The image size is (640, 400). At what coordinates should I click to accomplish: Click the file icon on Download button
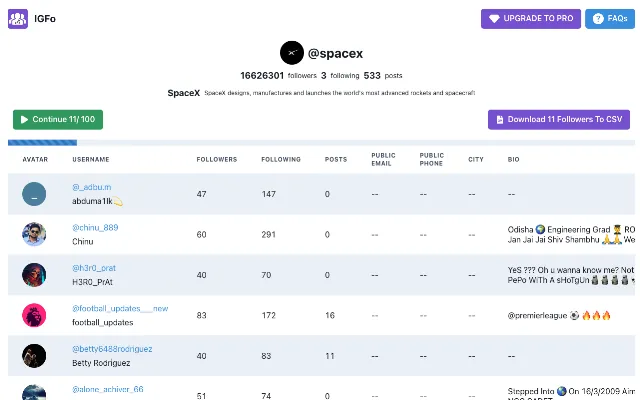500,120
